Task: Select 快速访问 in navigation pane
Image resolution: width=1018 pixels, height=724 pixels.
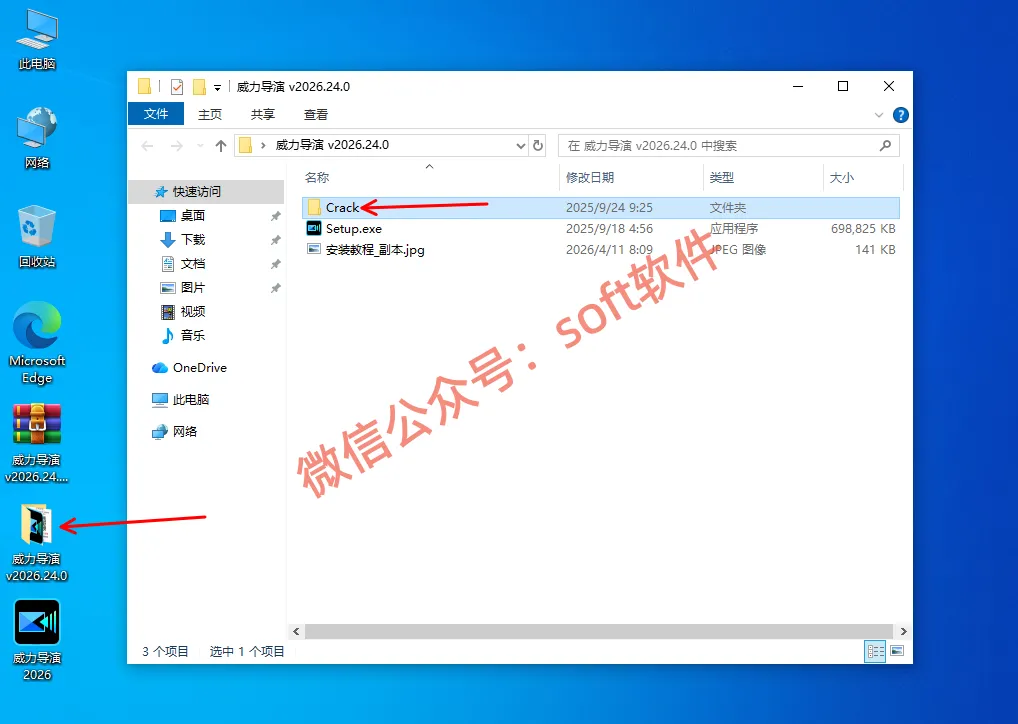Action: click(x=206, y=192)
